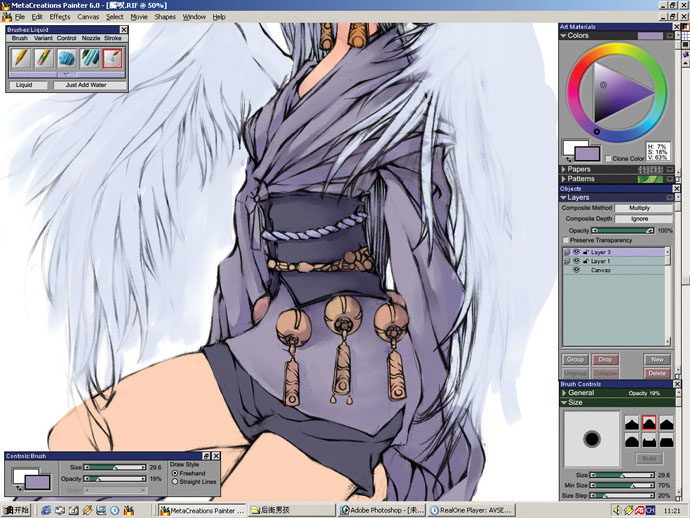Switch to RealOne Player taskbar button

(x=471, y=511)
